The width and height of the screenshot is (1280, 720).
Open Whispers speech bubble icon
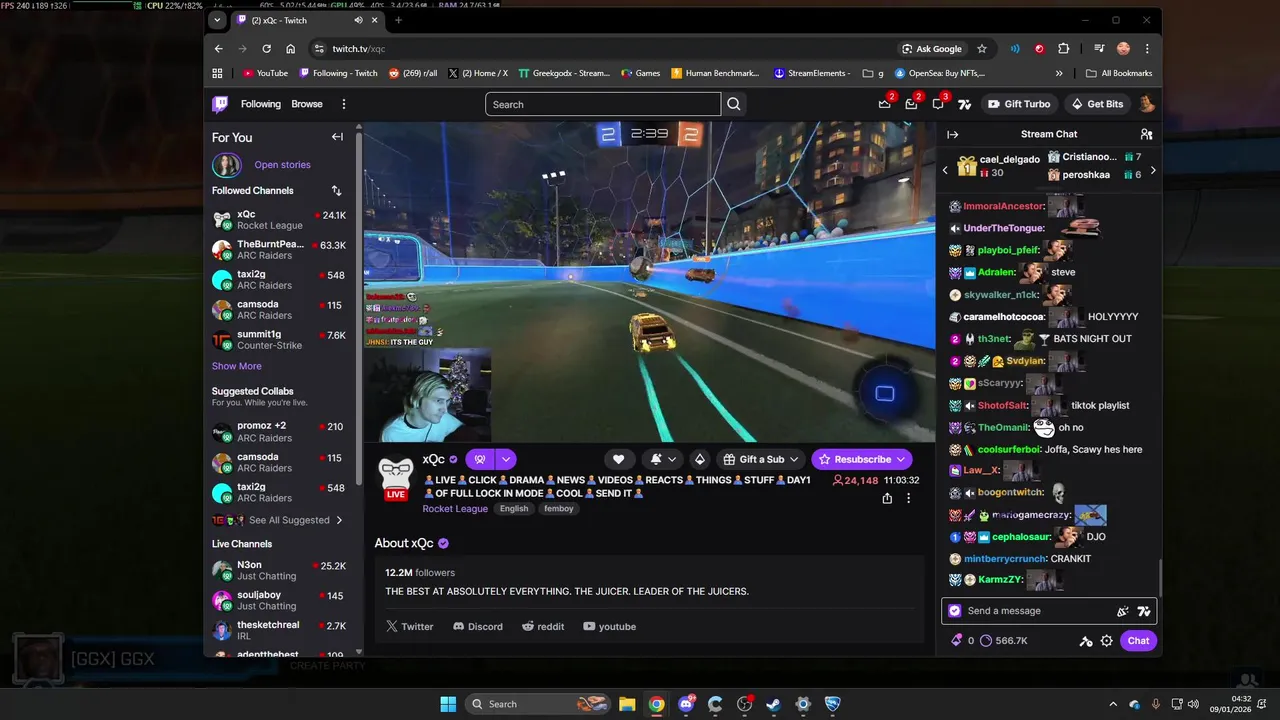pyautogui.click(x=938, y=104)
